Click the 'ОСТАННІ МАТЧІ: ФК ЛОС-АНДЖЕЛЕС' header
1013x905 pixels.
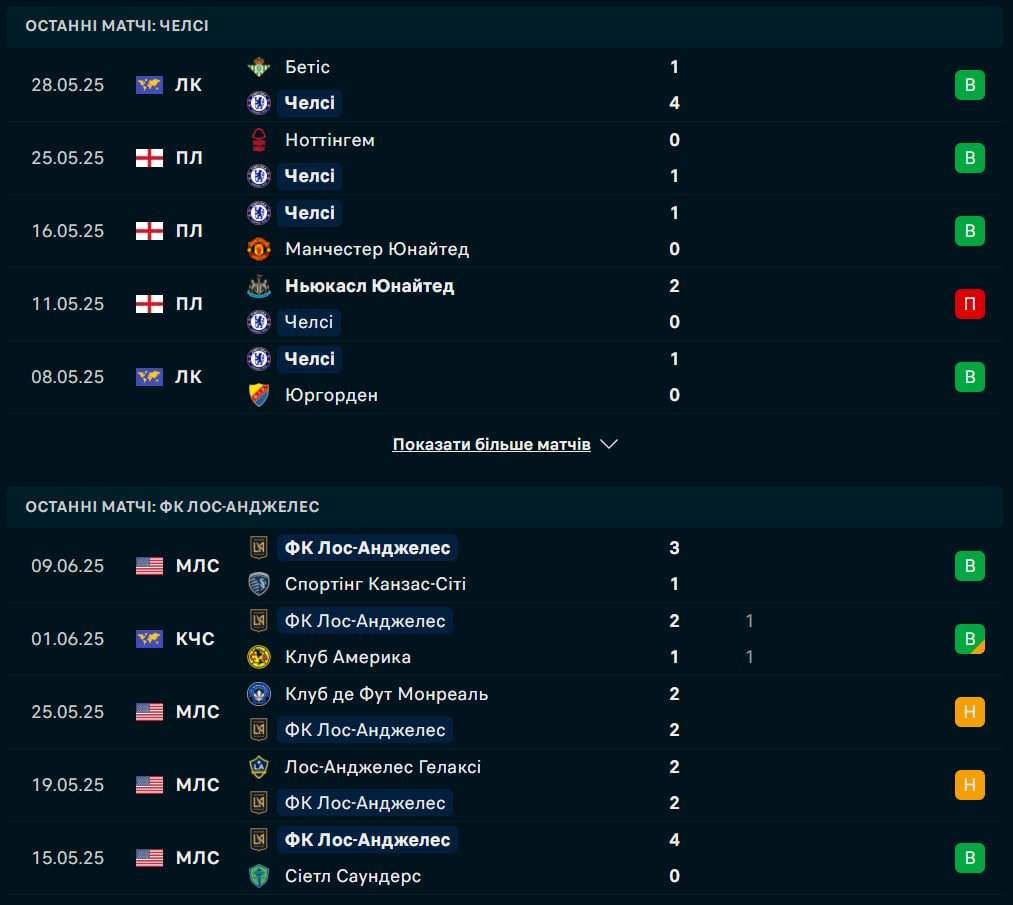(x=172, y=506)
